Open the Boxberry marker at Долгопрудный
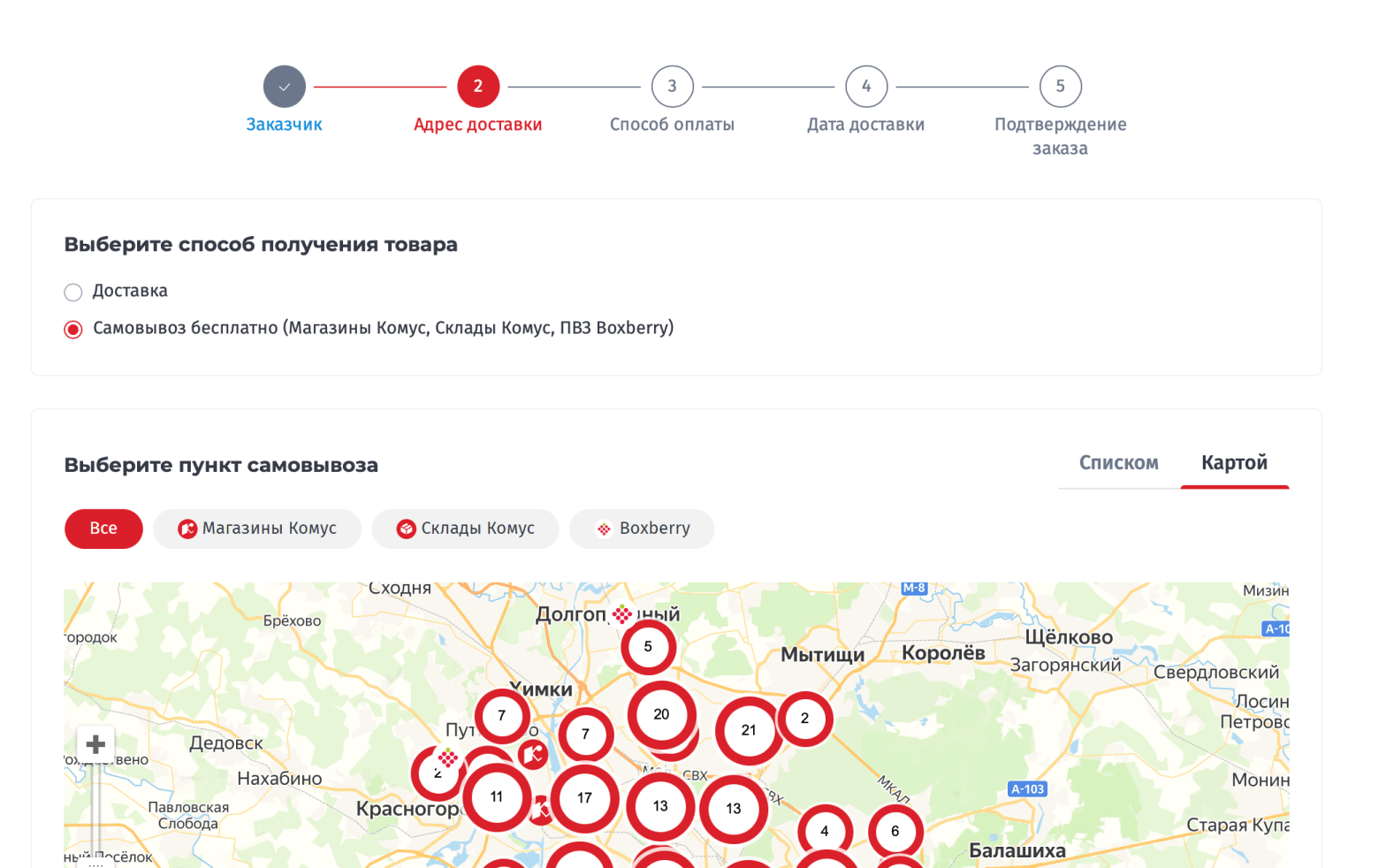The image size is (1386, 868). point(622,613)
